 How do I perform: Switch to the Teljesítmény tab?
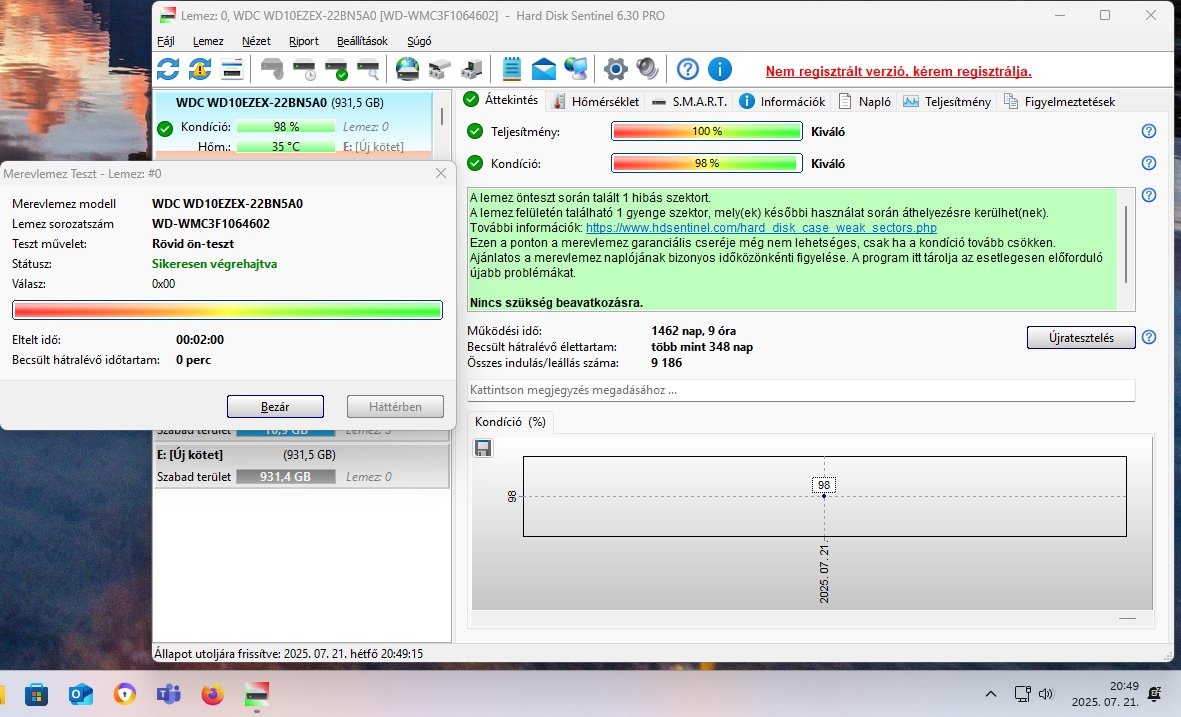coord(948,101)
